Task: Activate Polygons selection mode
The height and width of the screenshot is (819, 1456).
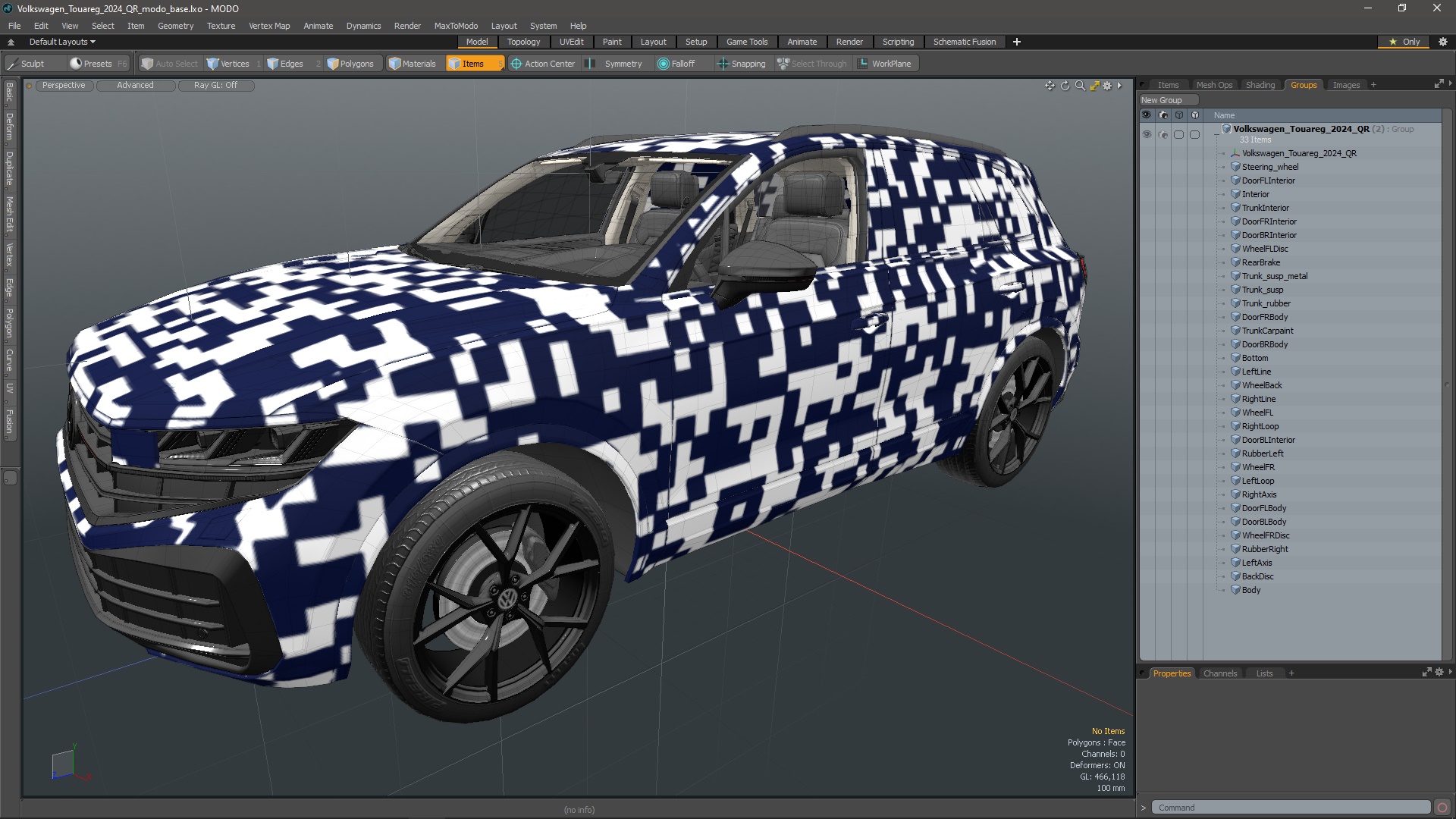Action: point(350,64)
